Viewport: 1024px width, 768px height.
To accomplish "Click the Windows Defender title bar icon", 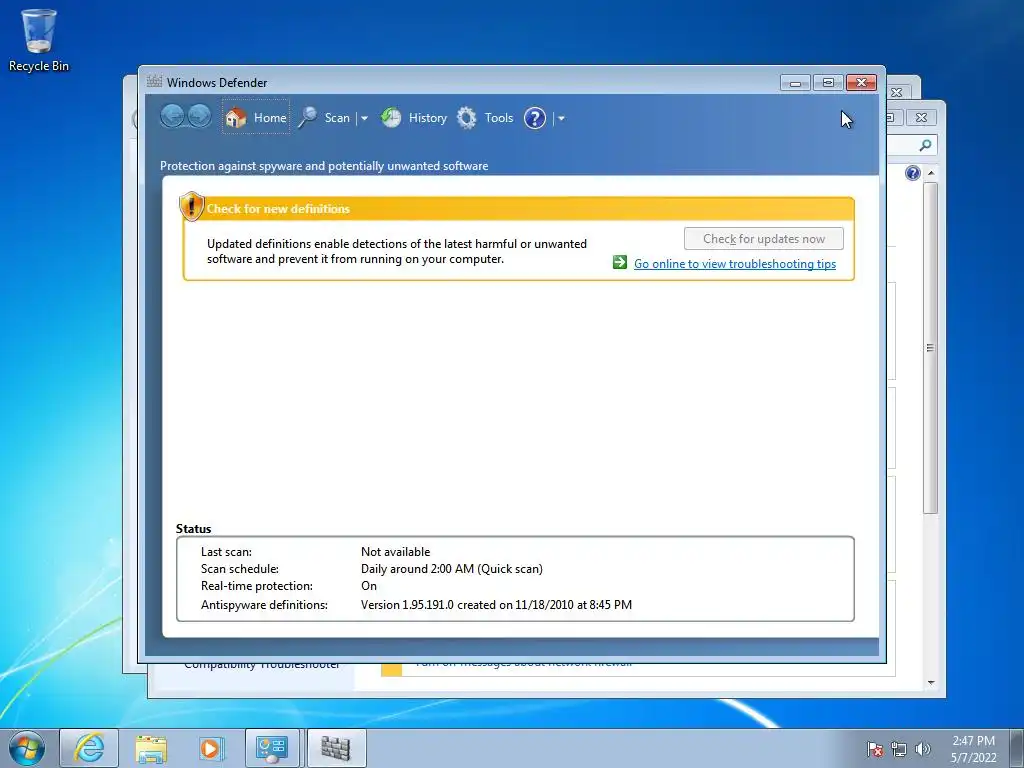I will [154, 81].
